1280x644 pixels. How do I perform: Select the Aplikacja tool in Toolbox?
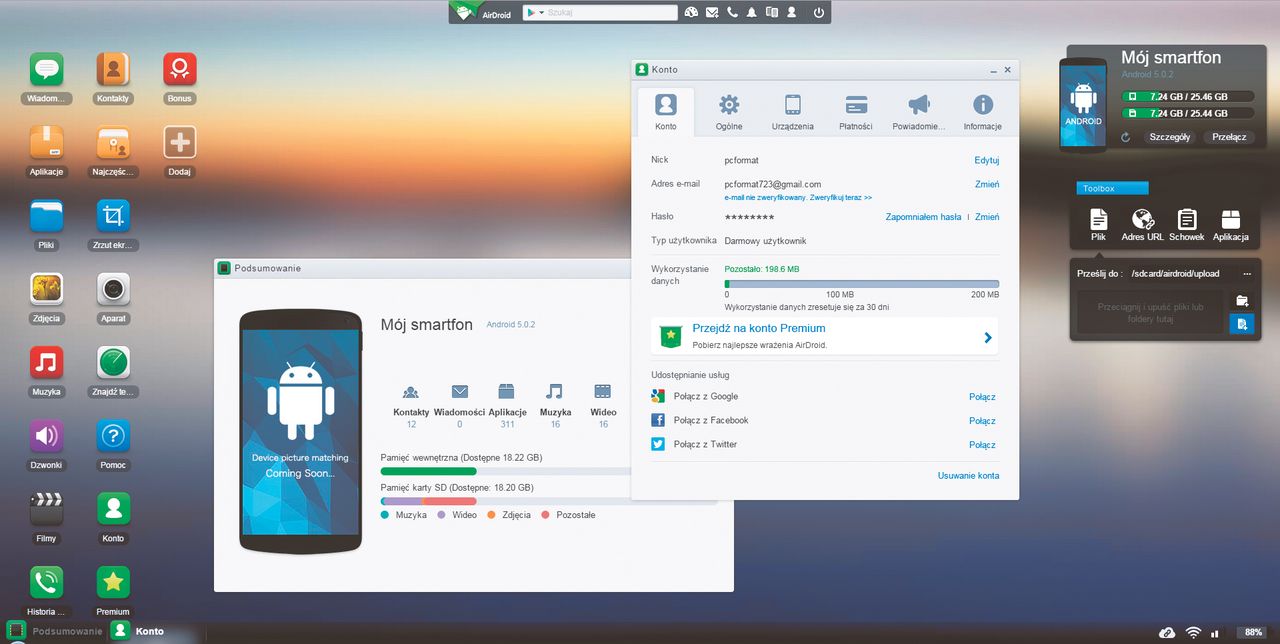(1231, 225)
